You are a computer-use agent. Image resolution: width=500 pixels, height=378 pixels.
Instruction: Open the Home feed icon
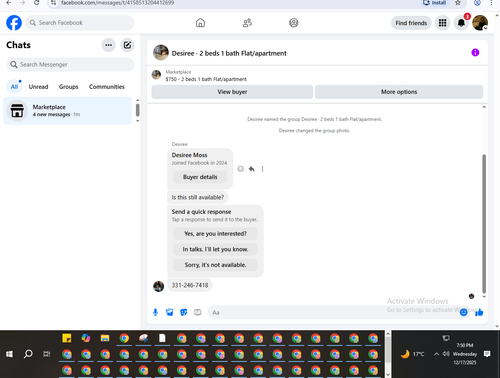pyautogui.click(x=200, y=23)
